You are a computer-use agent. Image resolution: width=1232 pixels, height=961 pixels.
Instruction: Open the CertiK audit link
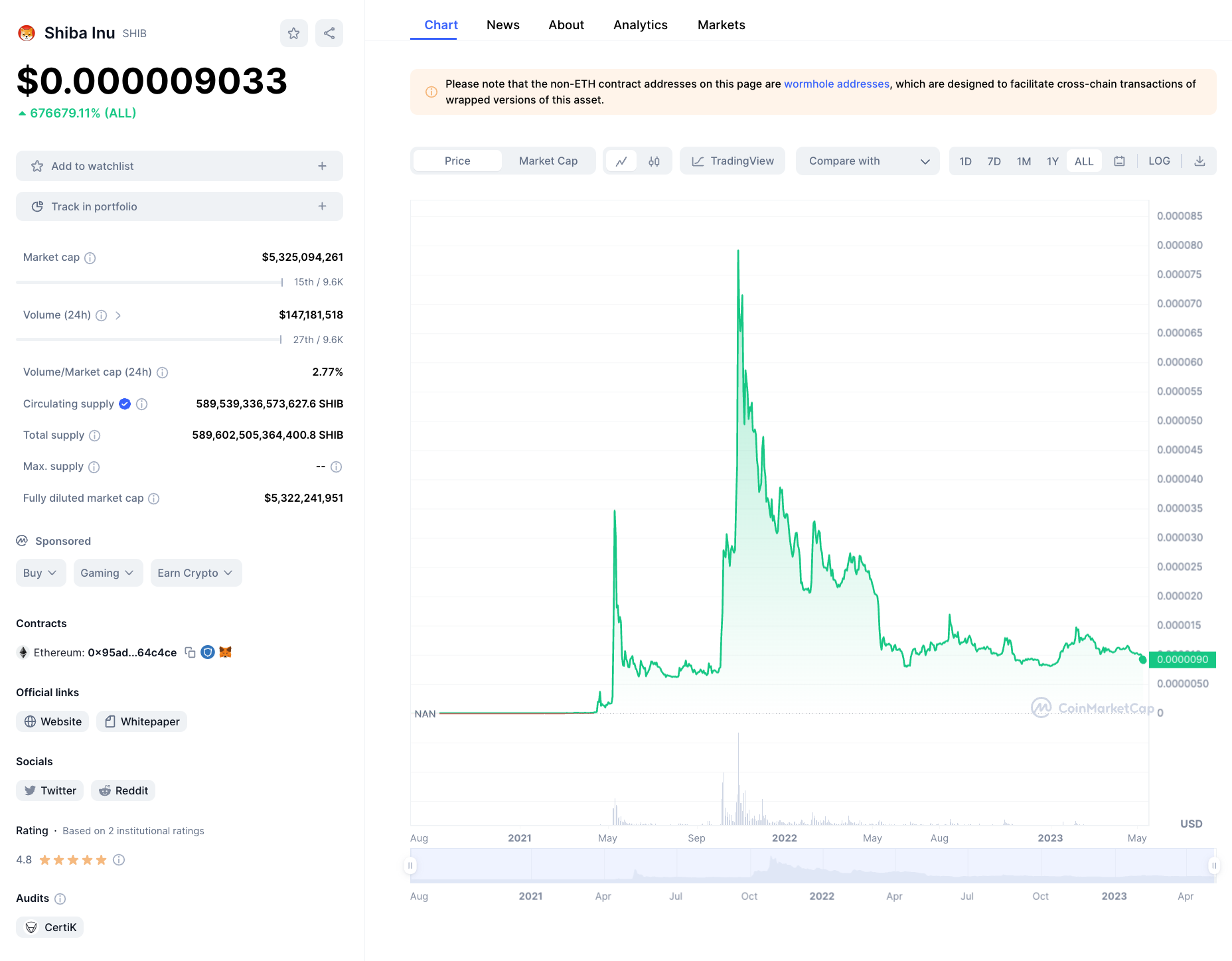(x=50, y=928)
